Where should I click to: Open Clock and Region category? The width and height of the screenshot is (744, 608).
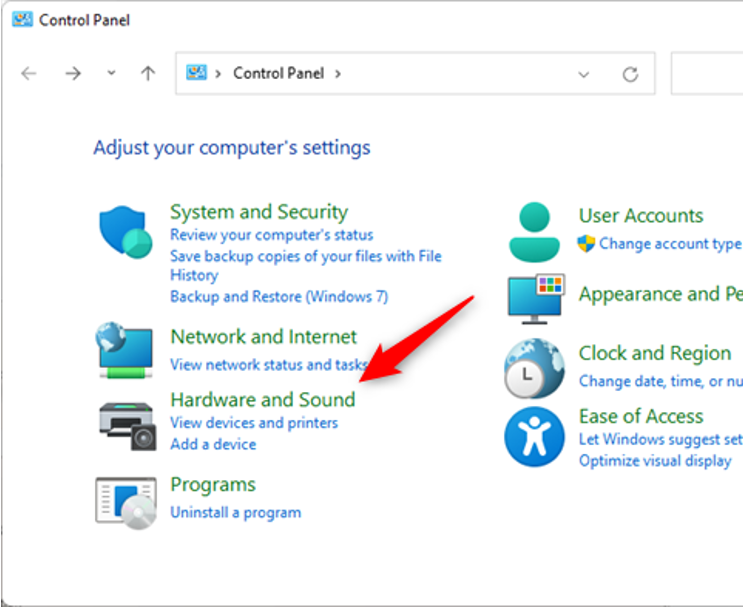(x=654, y=353)
